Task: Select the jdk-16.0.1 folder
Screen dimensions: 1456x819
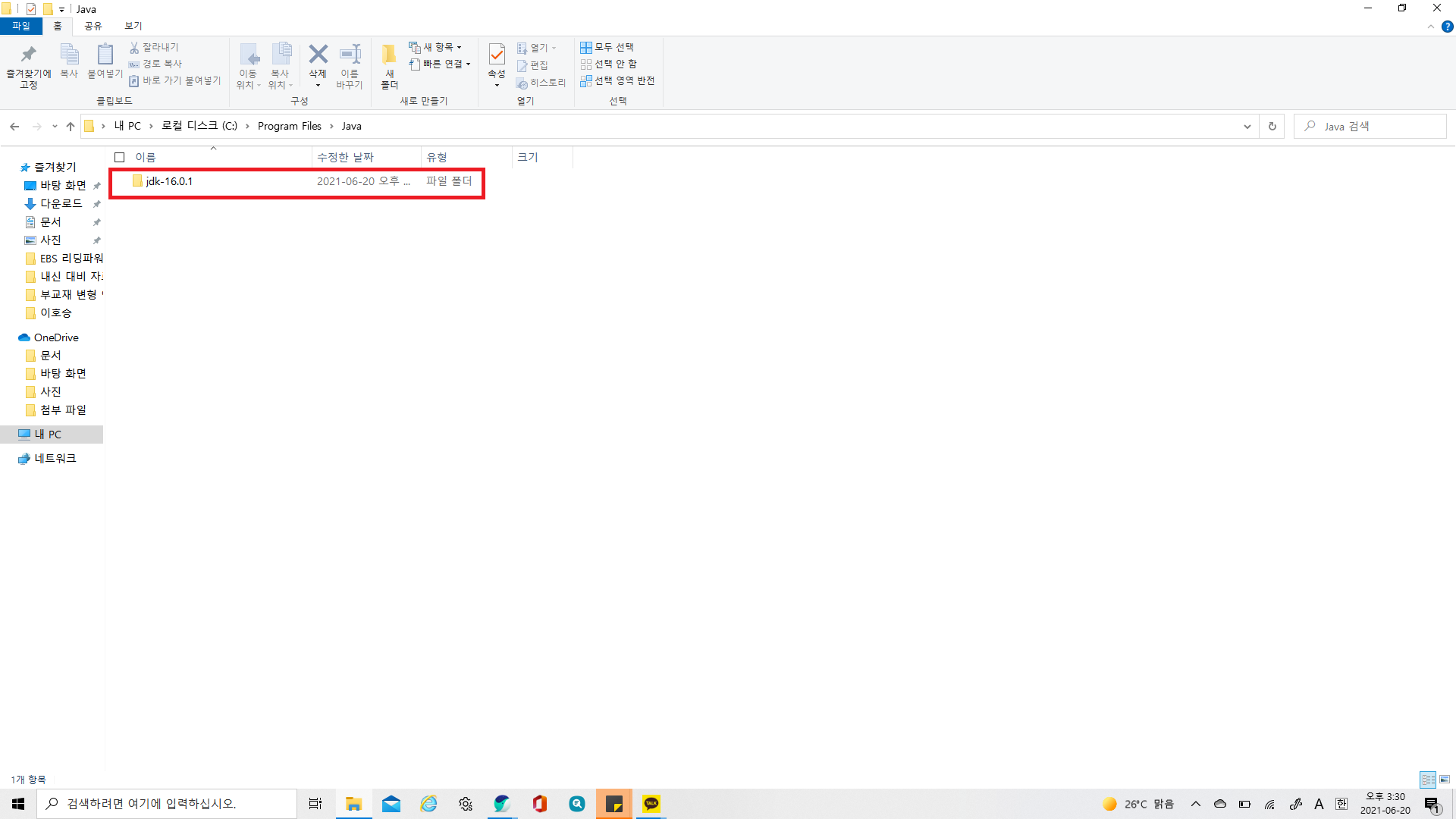Action: point(169,181)
